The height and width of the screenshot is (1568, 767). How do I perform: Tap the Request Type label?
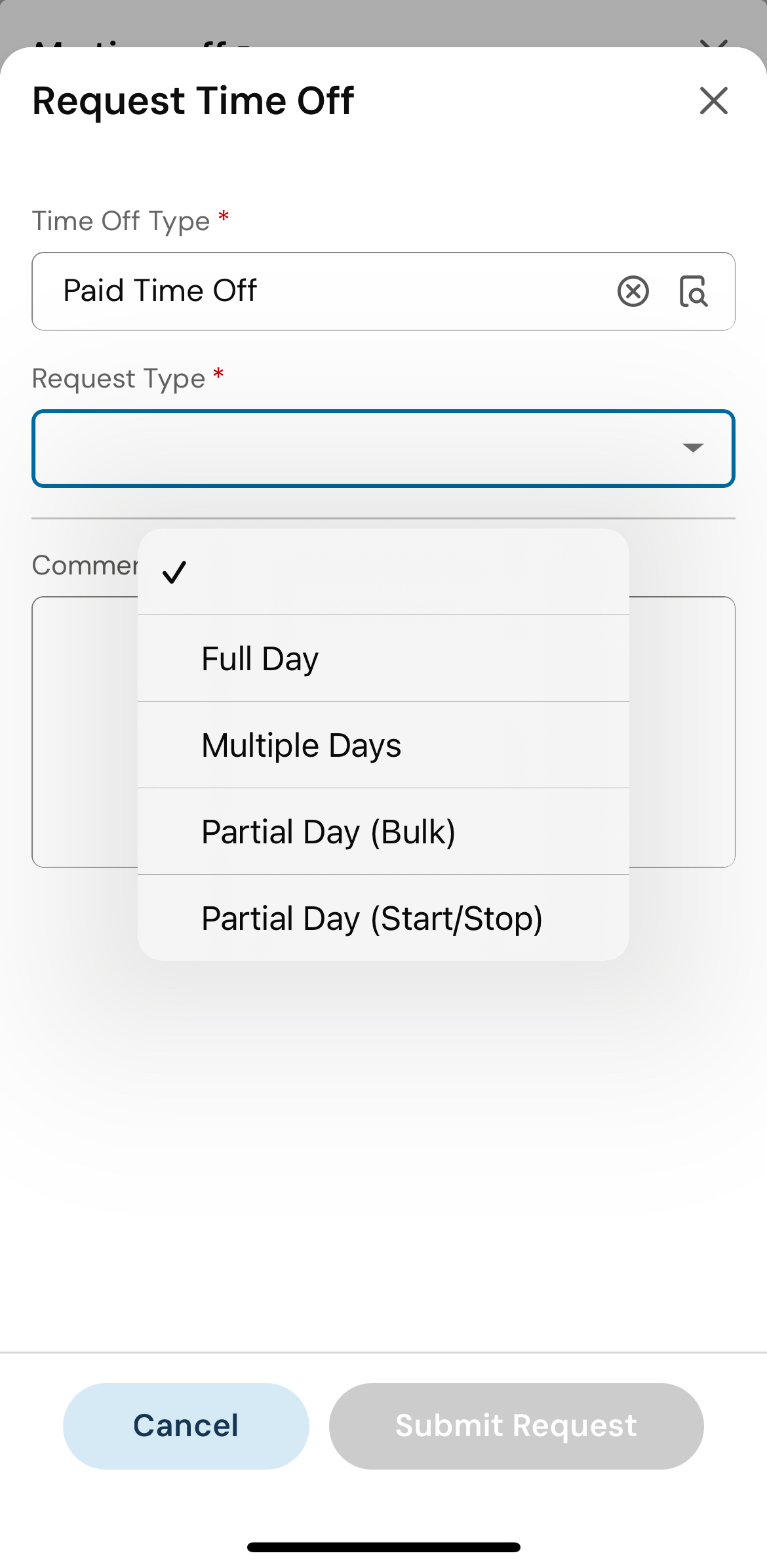(119, 379)
